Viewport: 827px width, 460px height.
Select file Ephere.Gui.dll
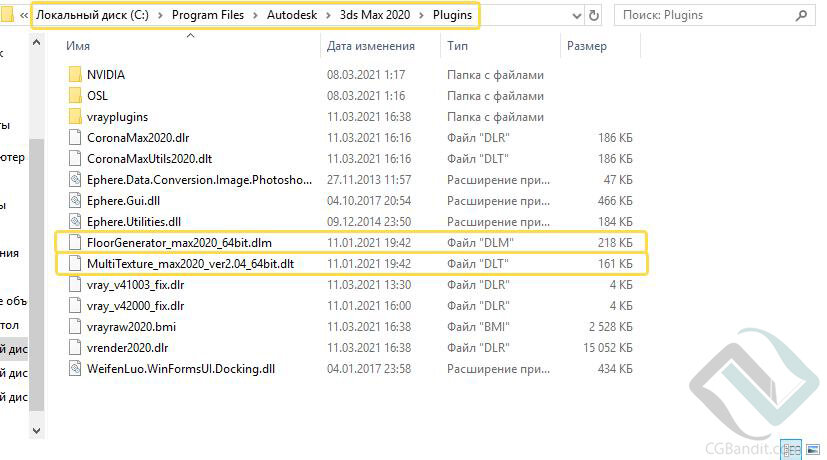tap(123, 200)
